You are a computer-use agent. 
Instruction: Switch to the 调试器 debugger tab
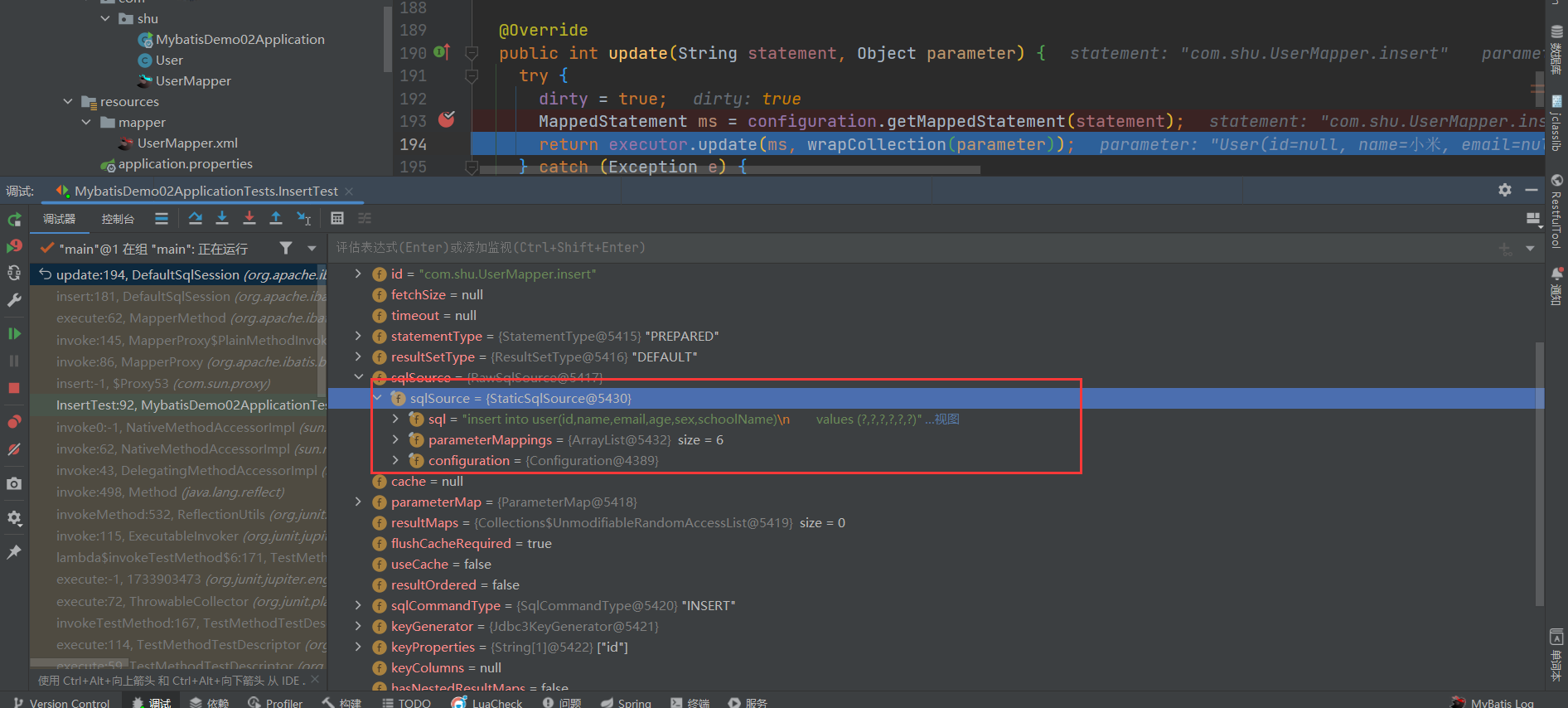(x=60, y=219)
